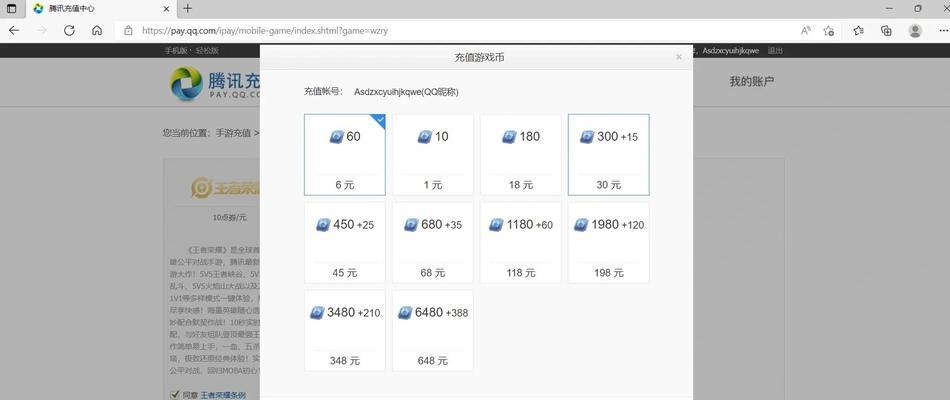Image resolution: width=950 pixels, height=400 pixels.
Task: Open the 我的账户 menu item
Action: click(751, 82)
